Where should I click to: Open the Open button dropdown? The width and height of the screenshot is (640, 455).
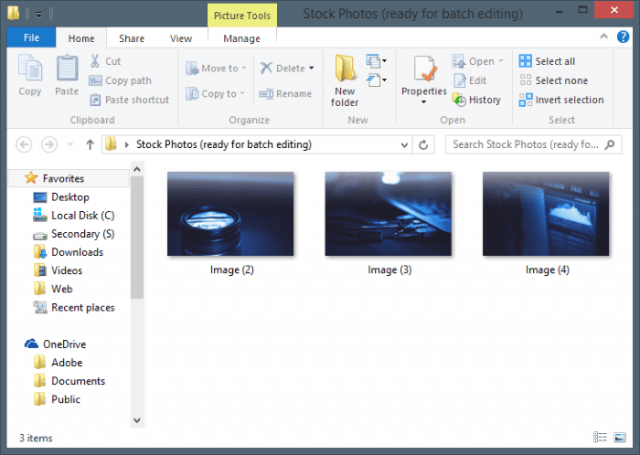(500, 61)
